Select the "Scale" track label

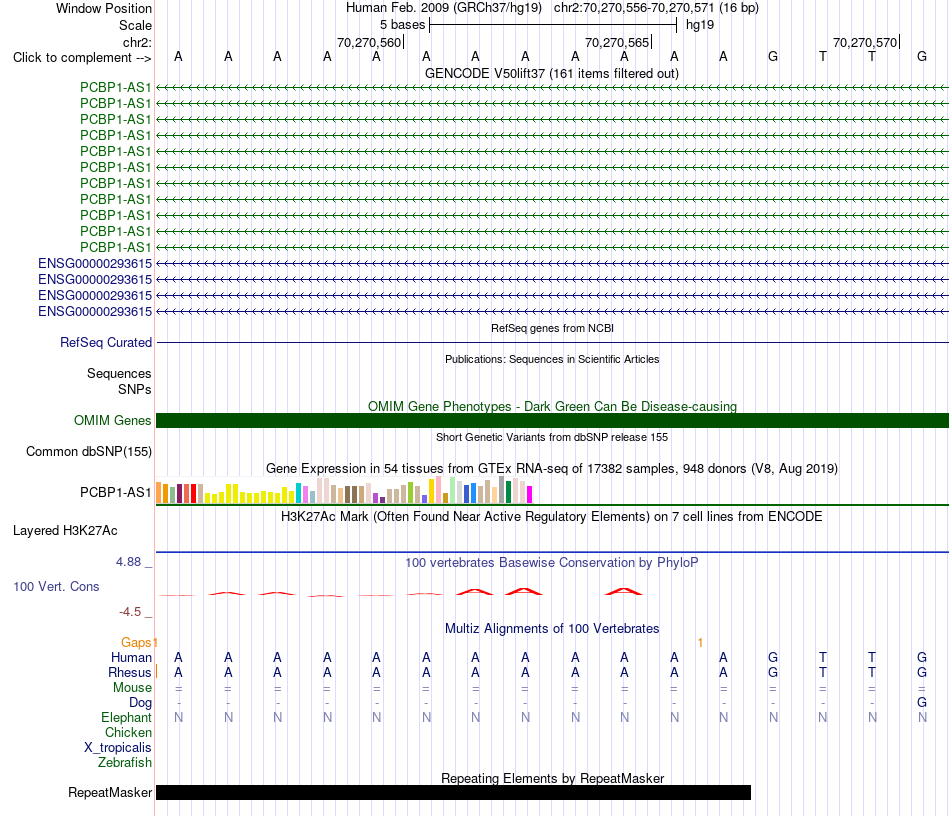[135, 25]
